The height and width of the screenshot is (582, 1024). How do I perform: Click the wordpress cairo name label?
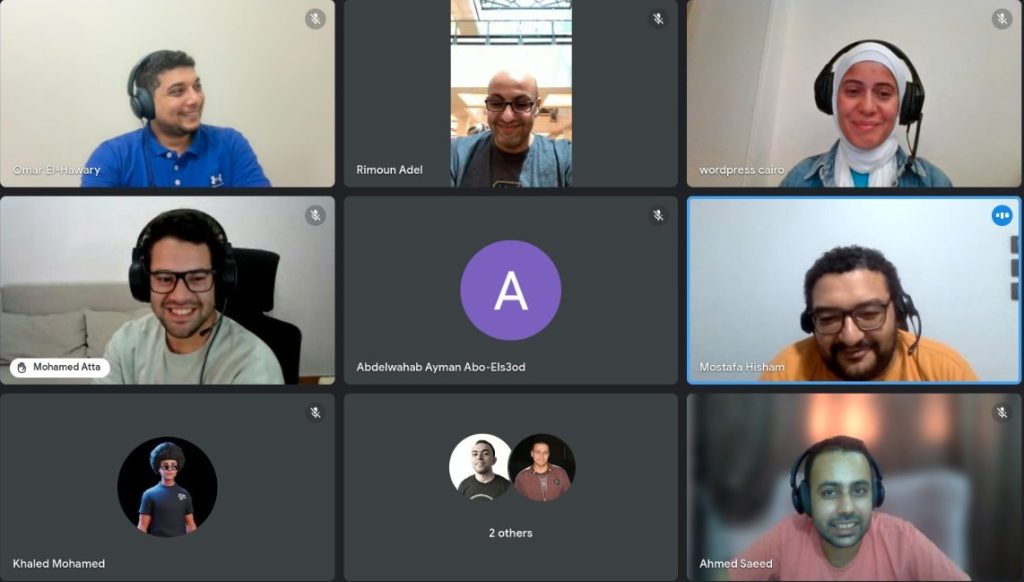click(741, 170)
